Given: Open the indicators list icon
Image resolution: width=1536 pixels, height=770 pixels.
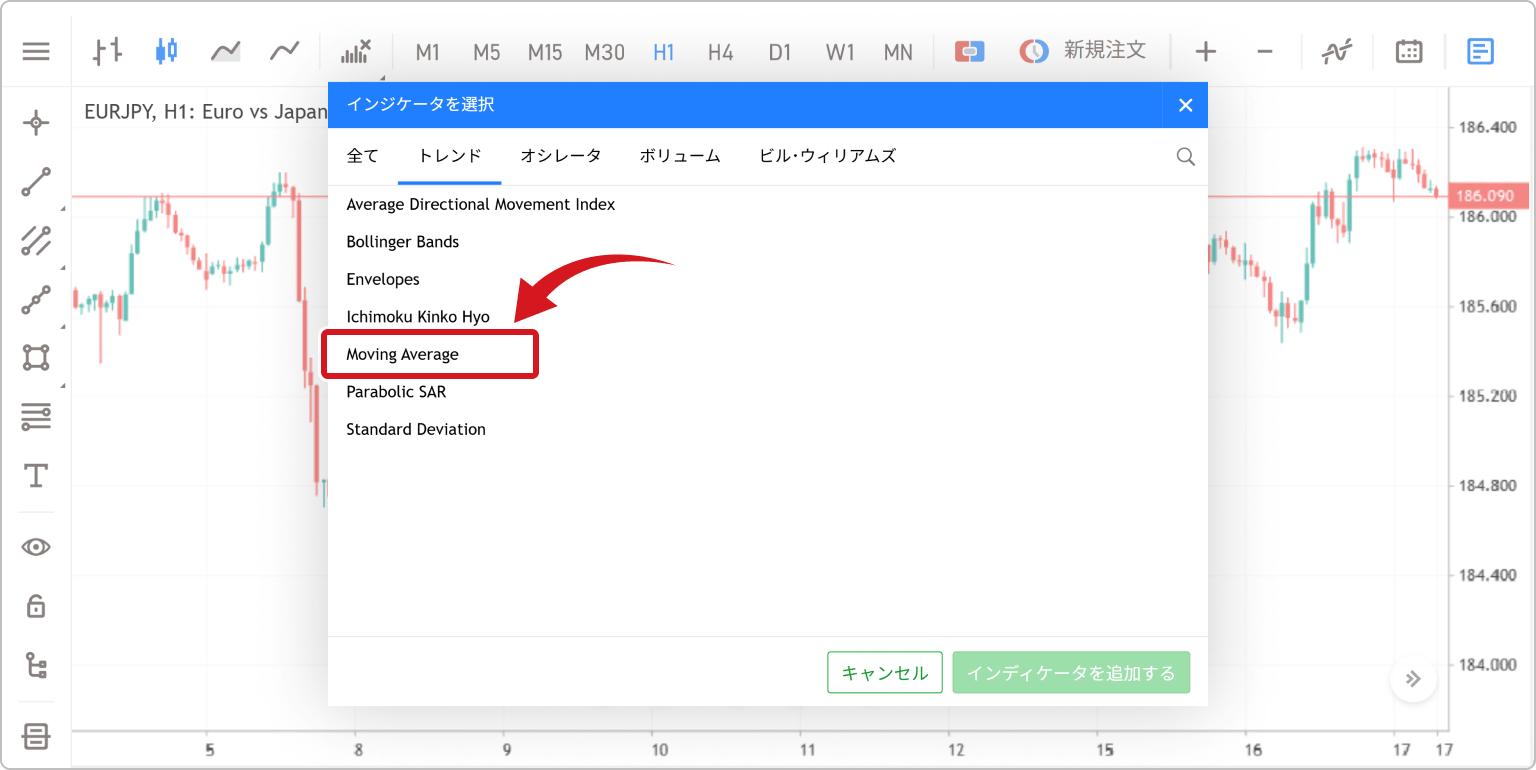Looking at the screenshot, I should click(x=356, y=51).
